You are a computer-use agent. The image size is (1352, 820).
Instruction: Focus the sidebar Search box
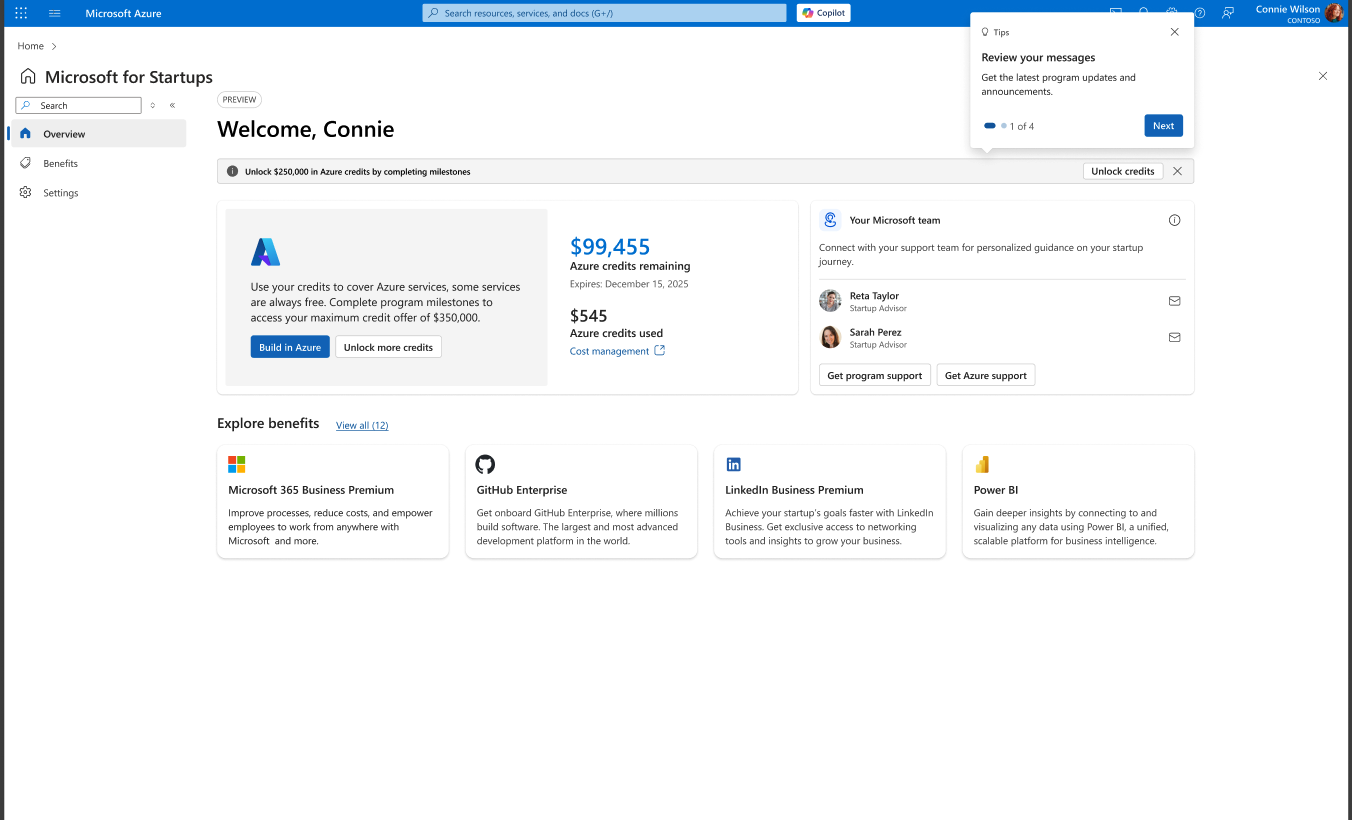pos(78,105)
